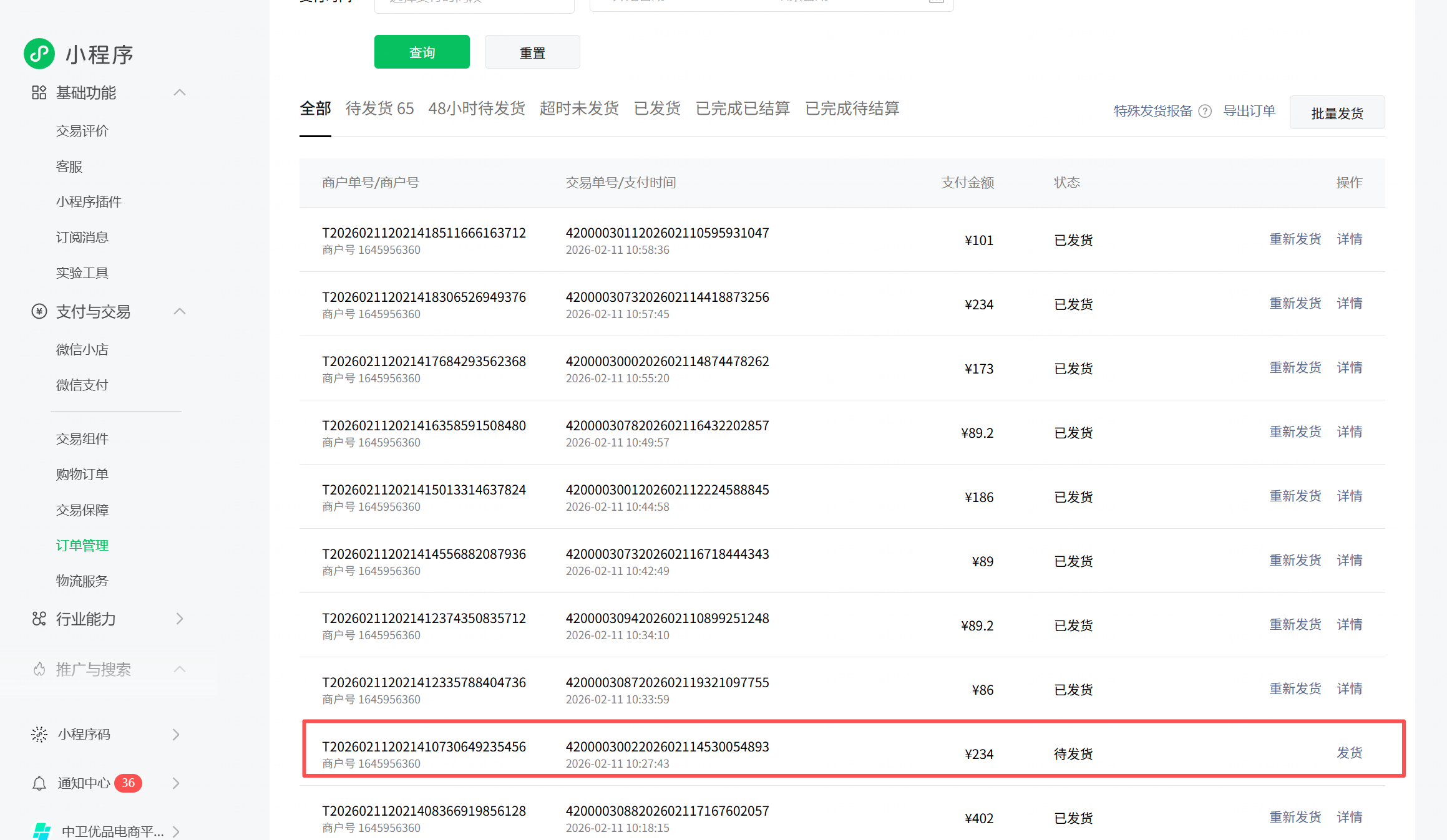Viewport: 1447px width, 840px height.
Task: Click the 支付与交易 yen icon
Action: pos(39,311)
